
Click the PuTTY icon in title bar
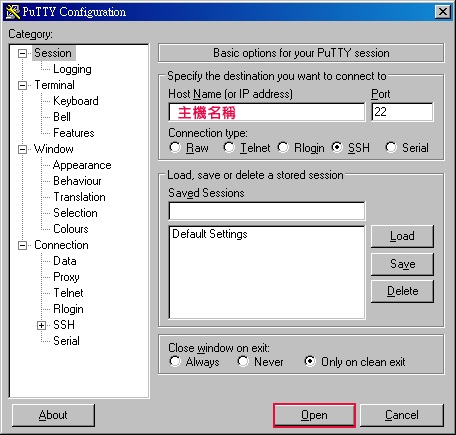tap(13, 12)
